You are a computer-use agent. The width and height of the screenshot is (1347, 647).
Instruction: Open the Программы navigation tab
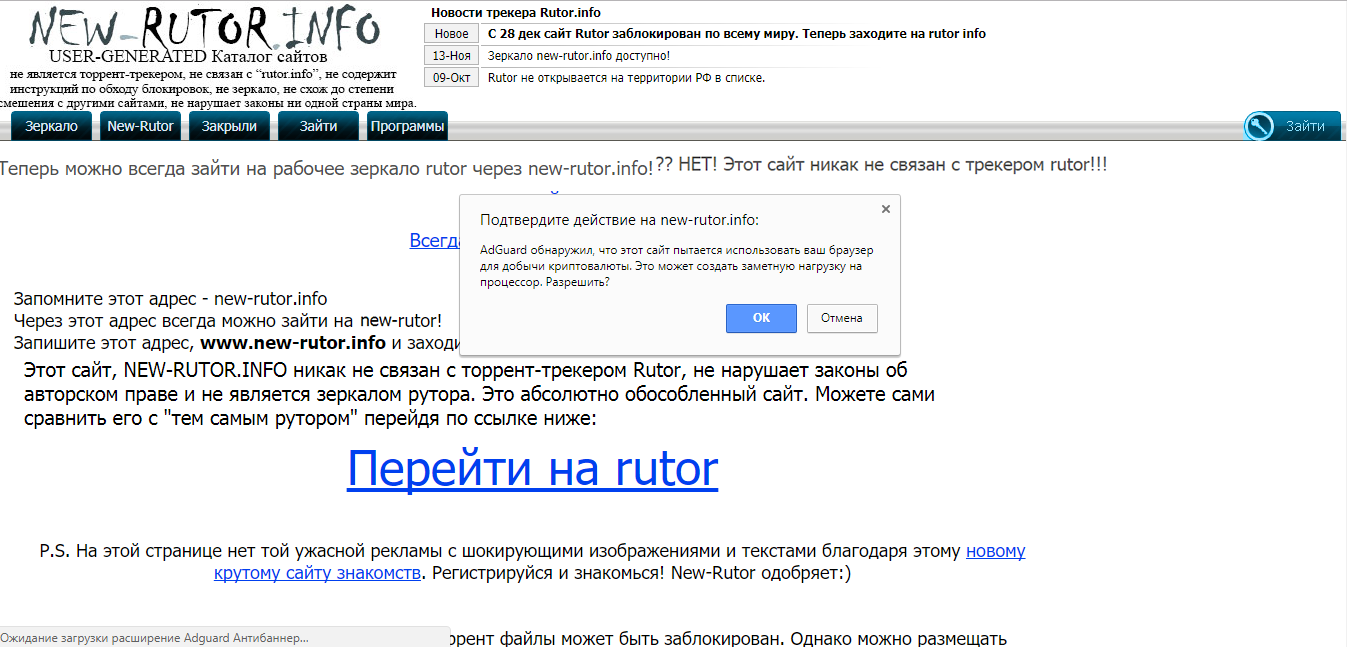(x=407, y=126)
